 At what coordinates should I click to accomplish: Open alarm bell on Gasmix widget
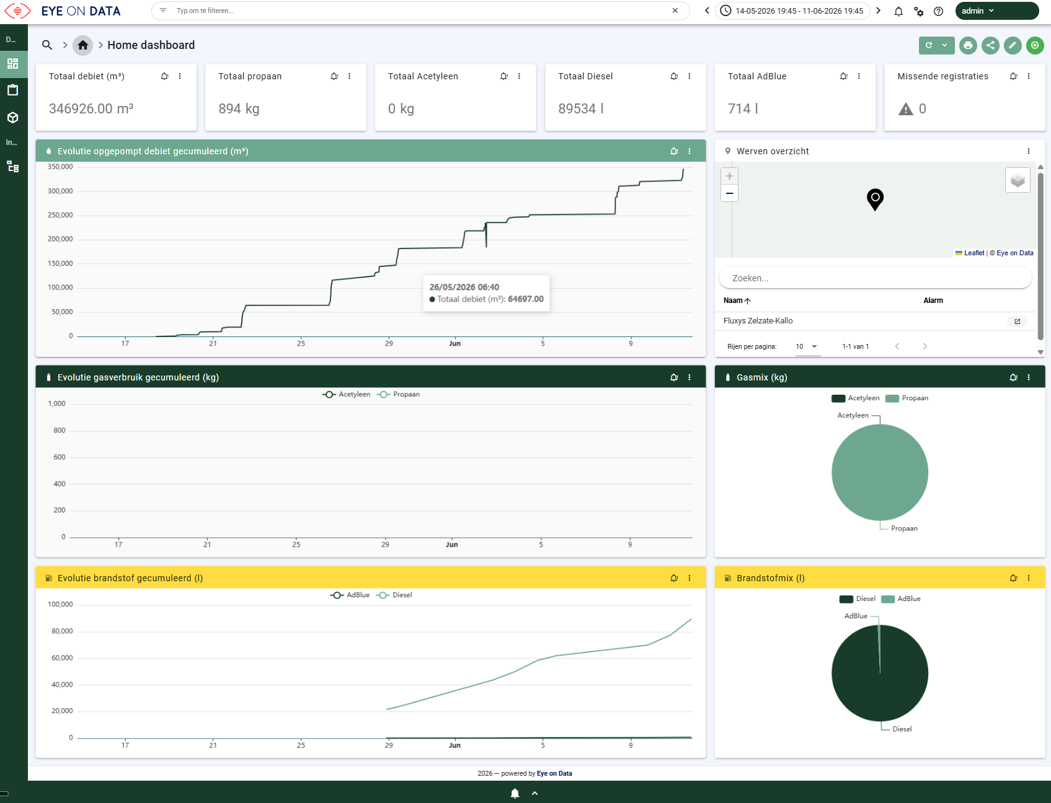point(1013,377)
